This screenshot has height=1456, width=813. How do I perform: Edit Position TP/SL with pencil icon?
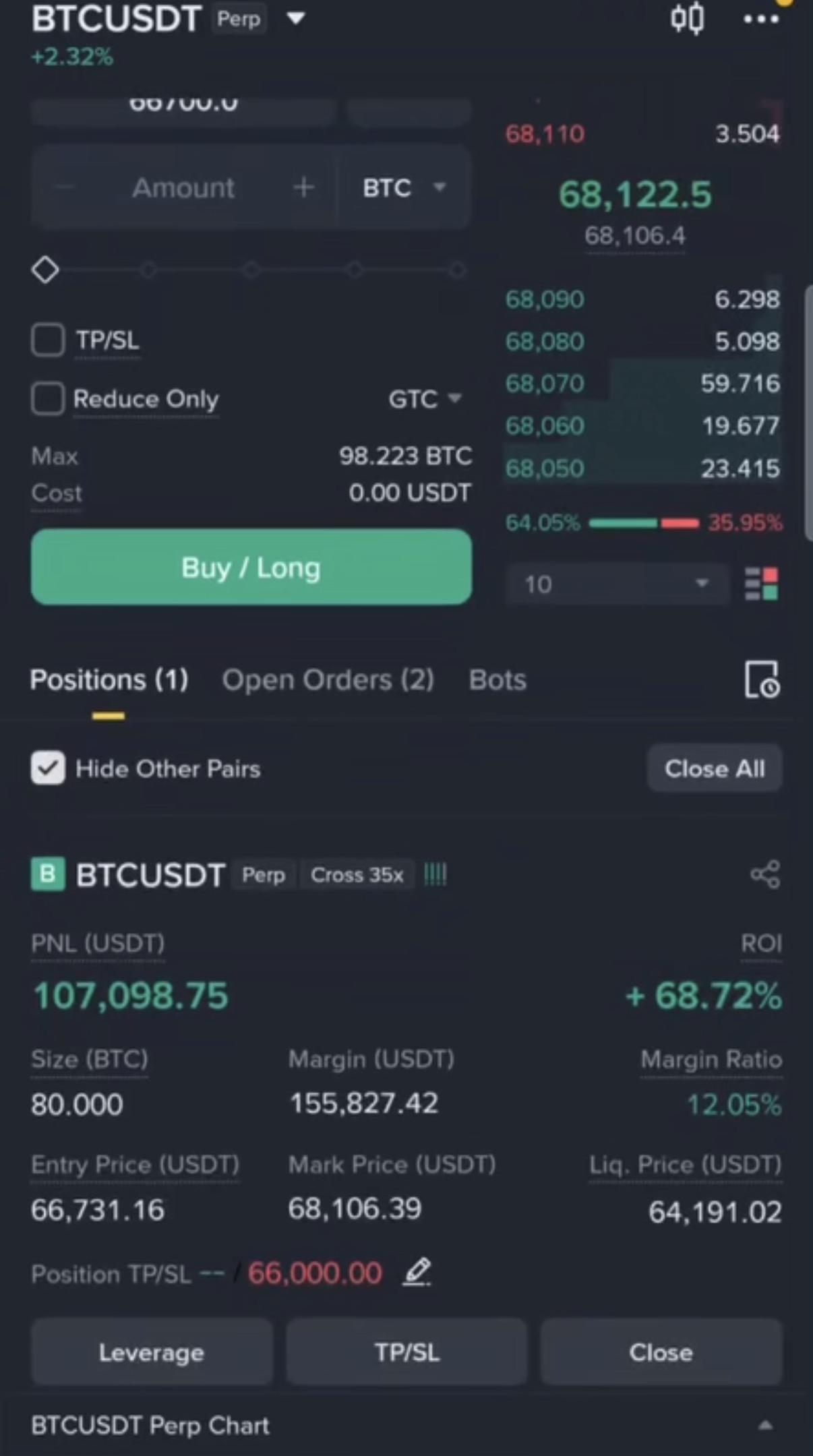[x=417, y=1273]
